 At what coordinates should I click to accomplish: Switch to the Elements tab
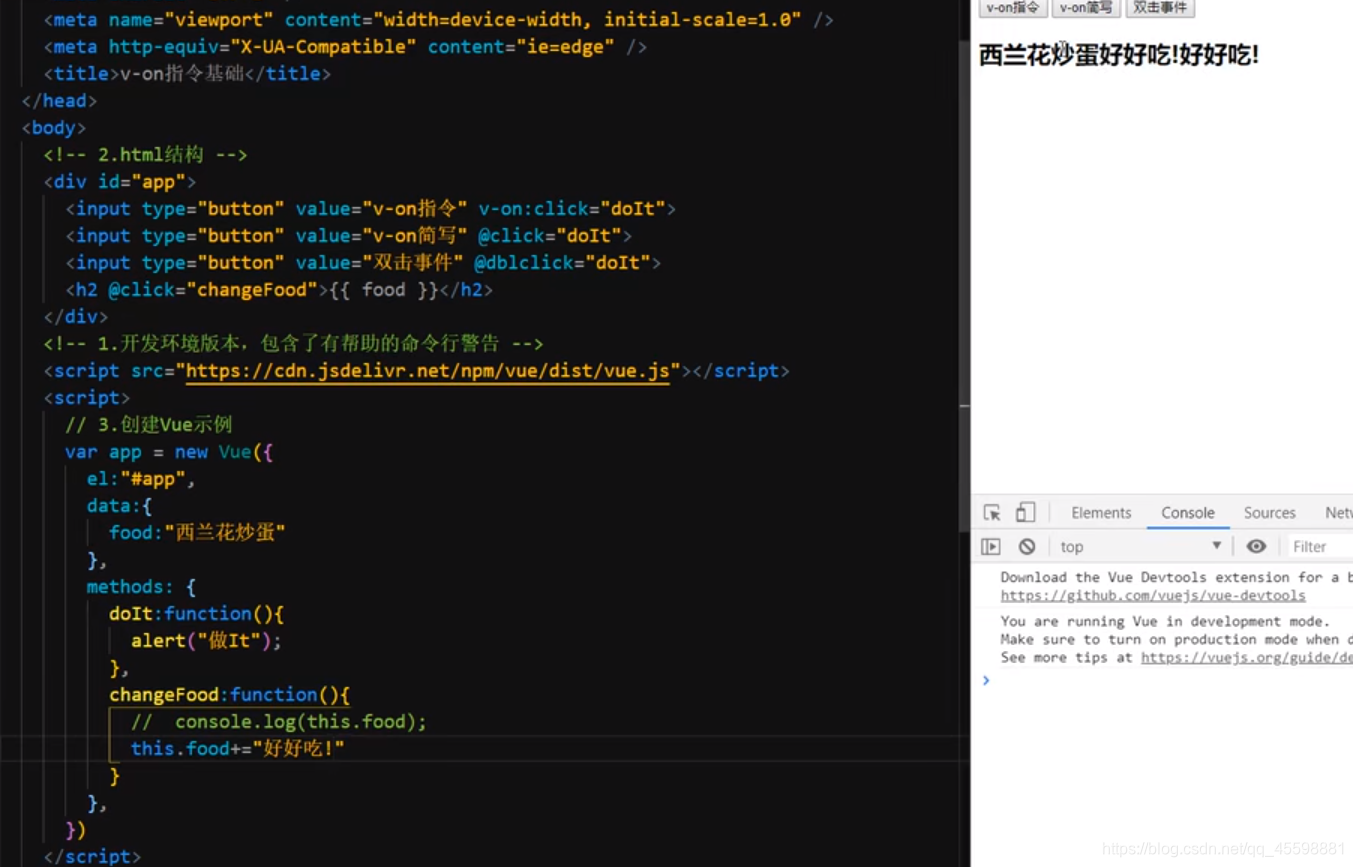pyautogui.click(x=1101, y=513)
